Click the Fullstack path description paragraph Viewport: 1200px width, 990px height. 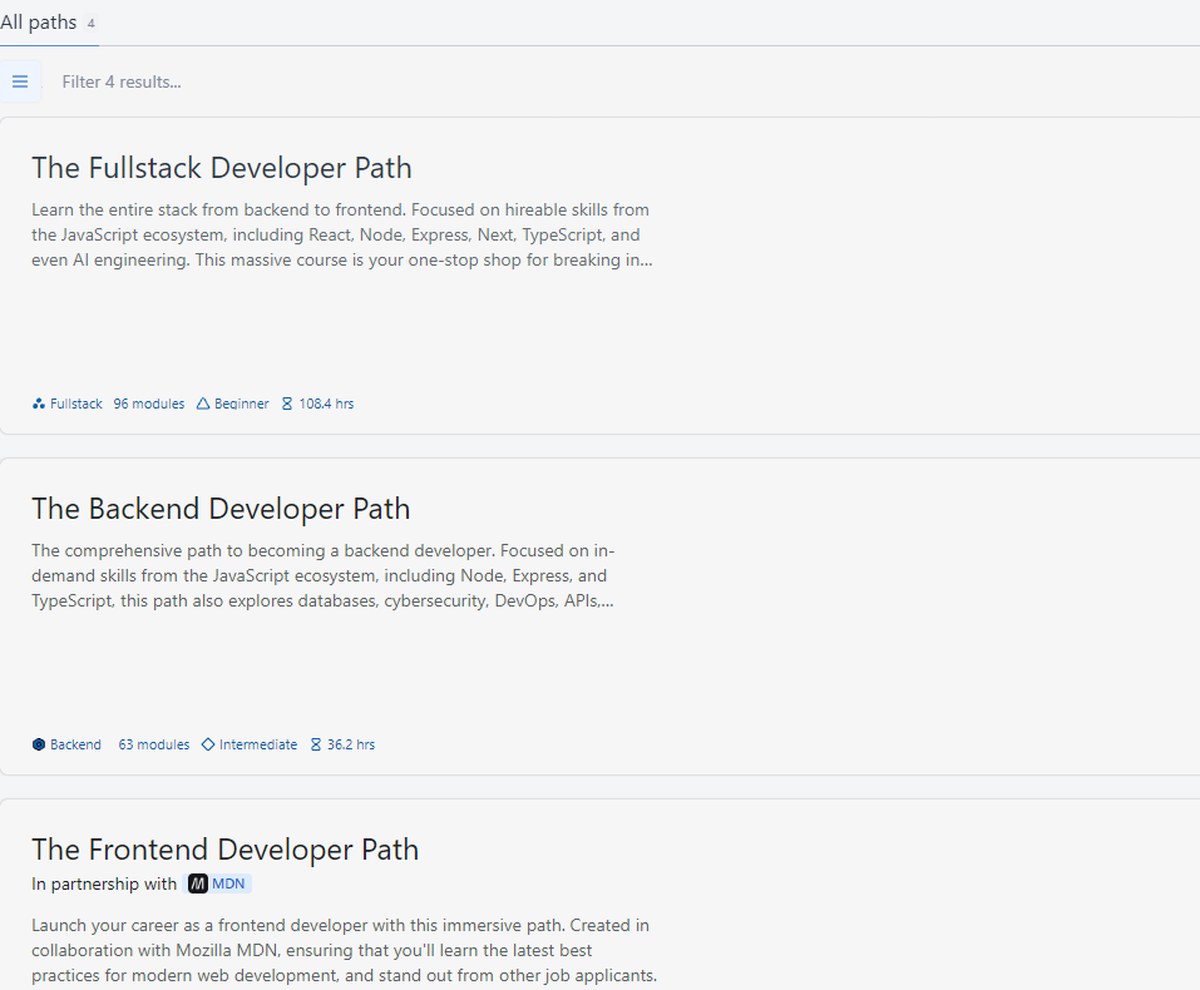point(342,235)
